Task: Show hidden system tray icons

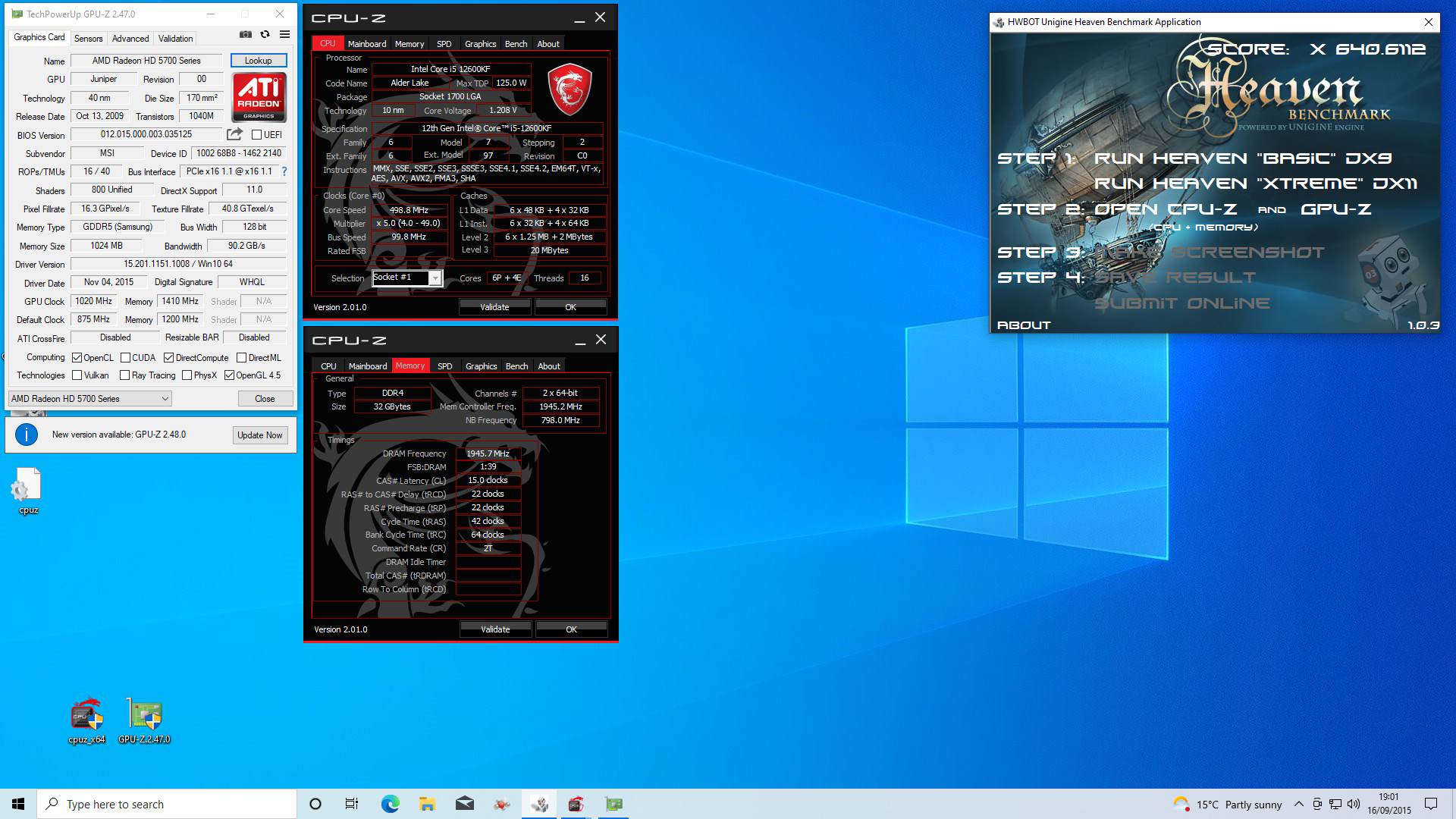Action: pos(1298,804)
